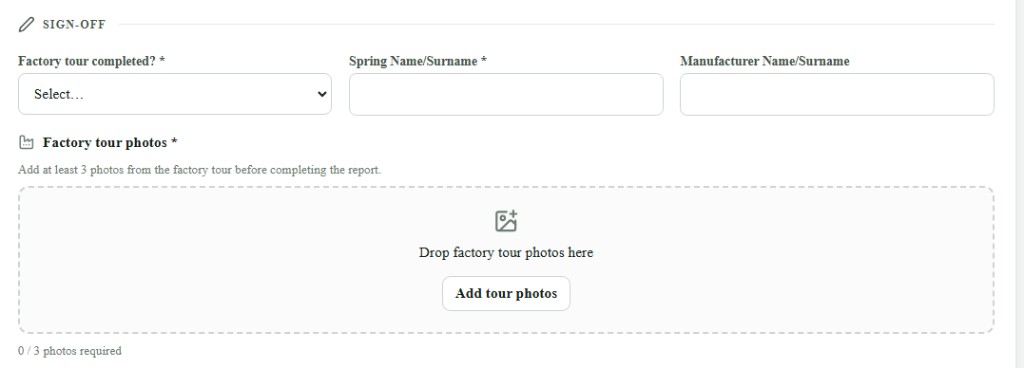Image resolution: width=1024 pixels, height=368 pixels.
Task: Focus the Manufacturer Name/Surname input field
Action: (x=837, y=94)
